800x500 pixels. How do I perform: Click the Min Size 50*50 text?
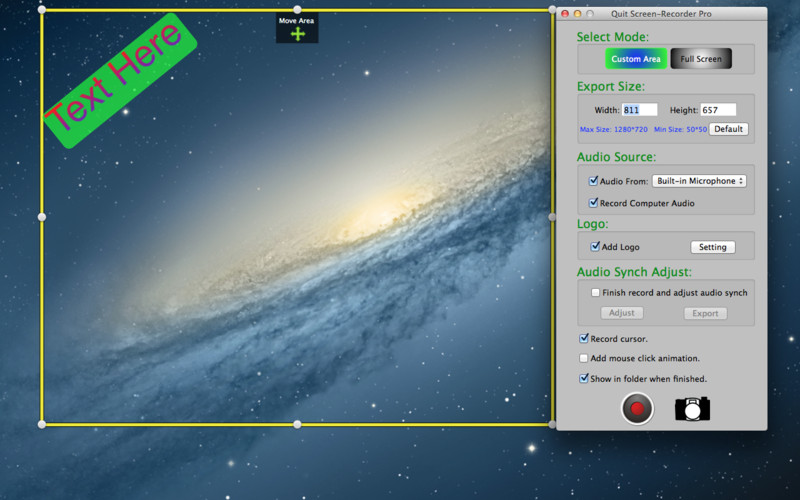(x=681, y=130)
